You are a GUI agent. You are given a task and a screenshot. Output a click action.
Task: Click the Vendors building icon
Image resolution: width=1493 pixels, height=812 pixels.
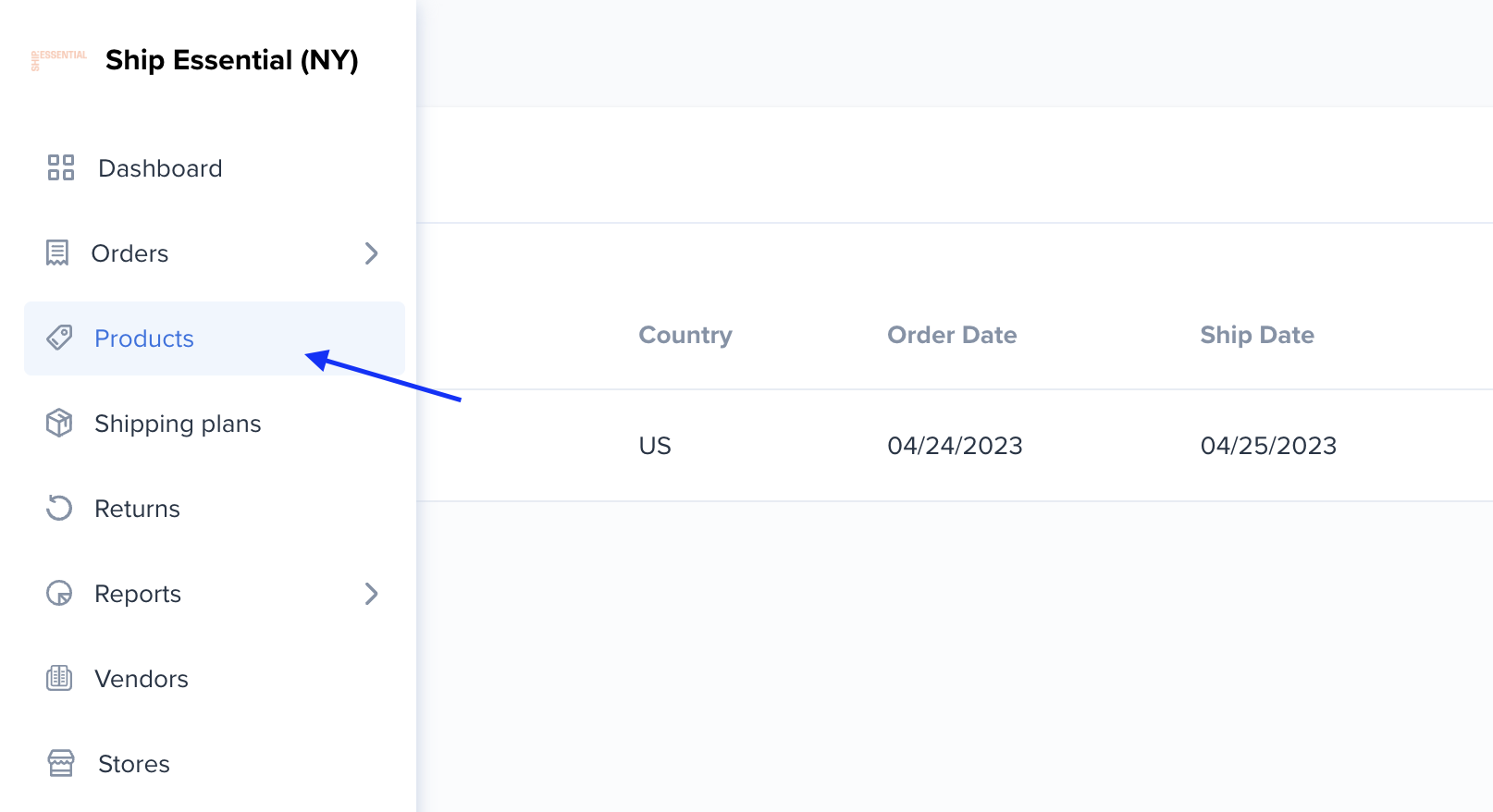pos(59,678)
